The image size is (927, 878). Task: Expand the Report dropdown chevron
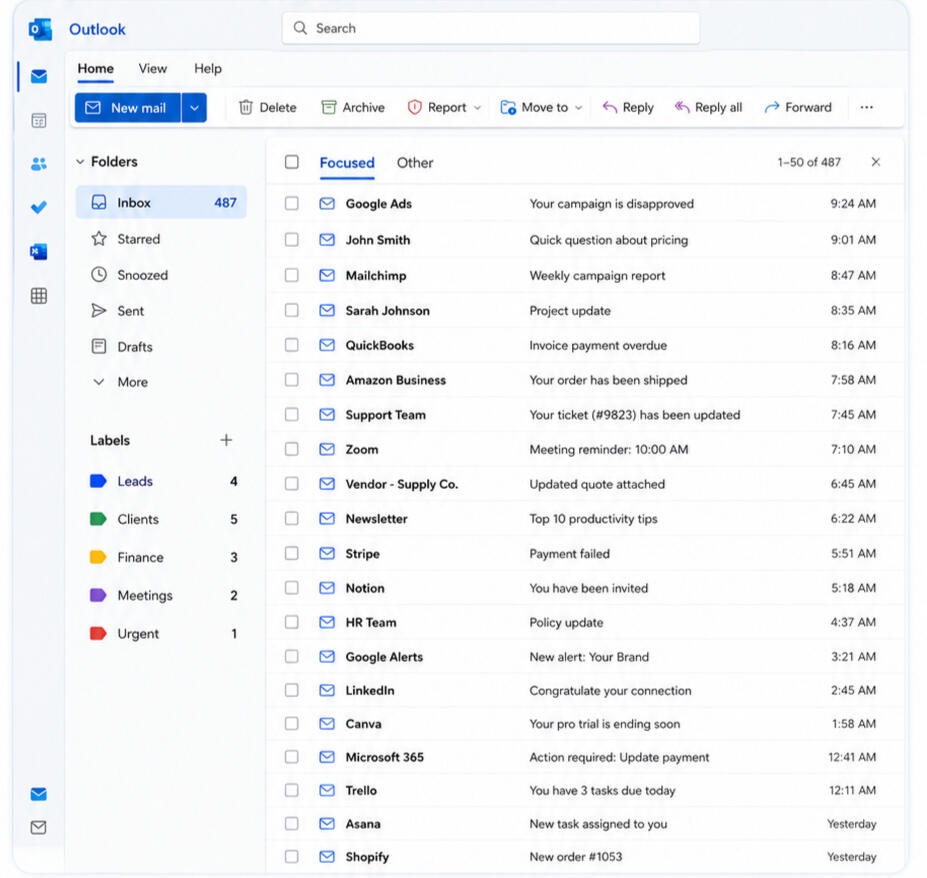point(478,108)
